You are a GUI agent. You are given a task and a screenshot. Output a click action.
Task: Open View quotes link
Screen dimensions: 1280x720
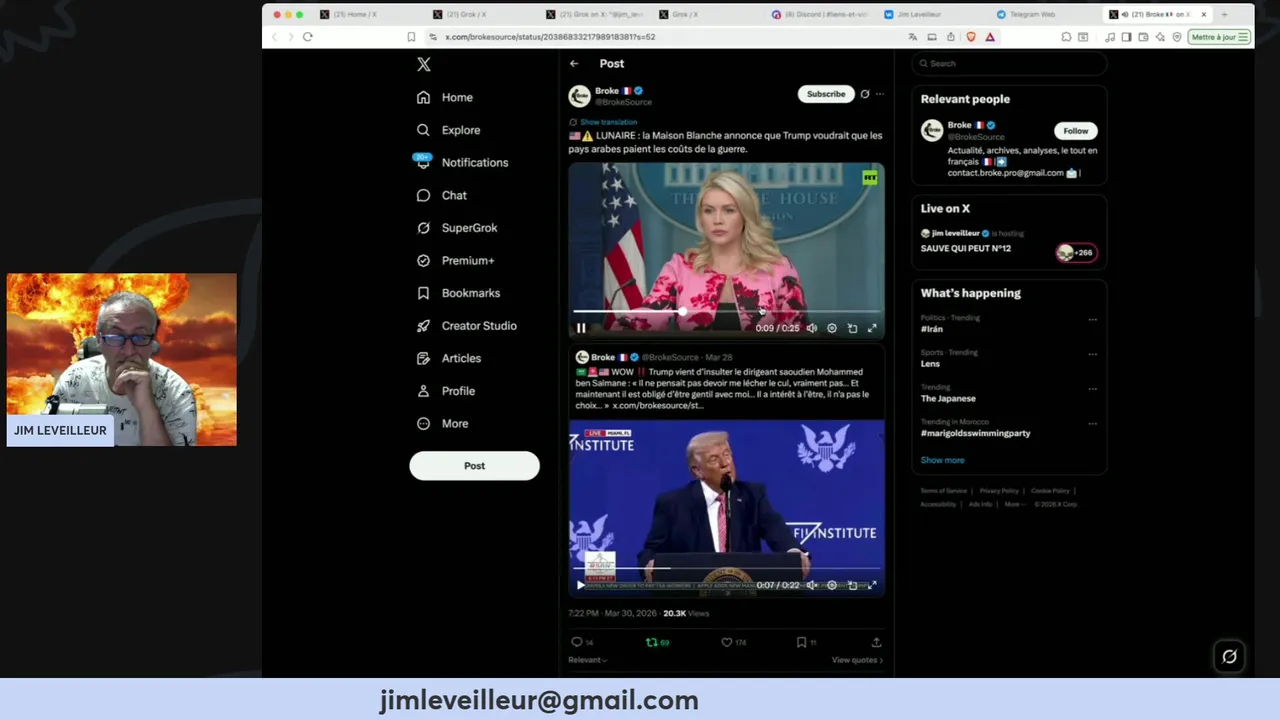[857, 660]
